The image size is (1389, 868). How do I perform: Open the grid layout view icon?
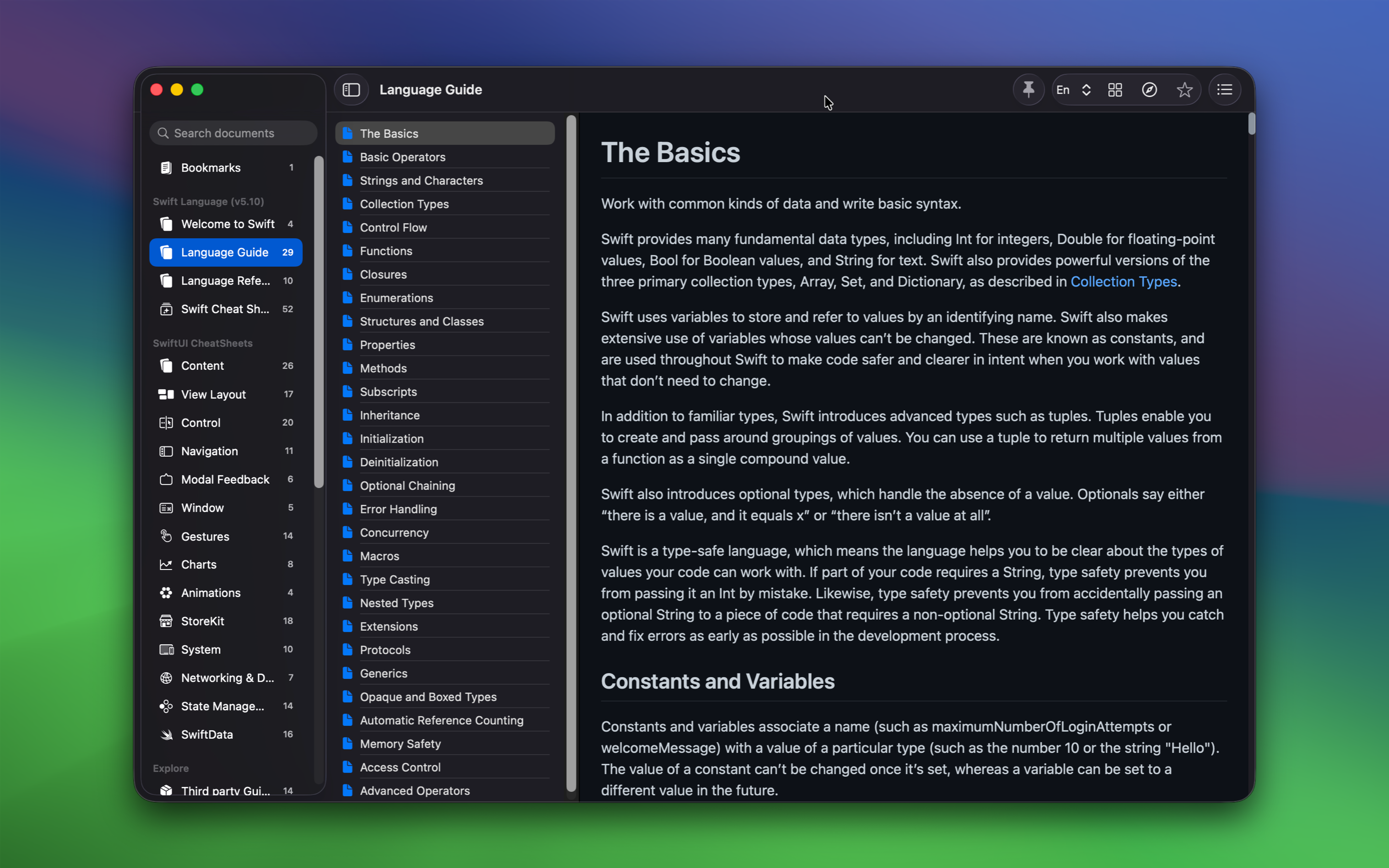click(1115, 90)
